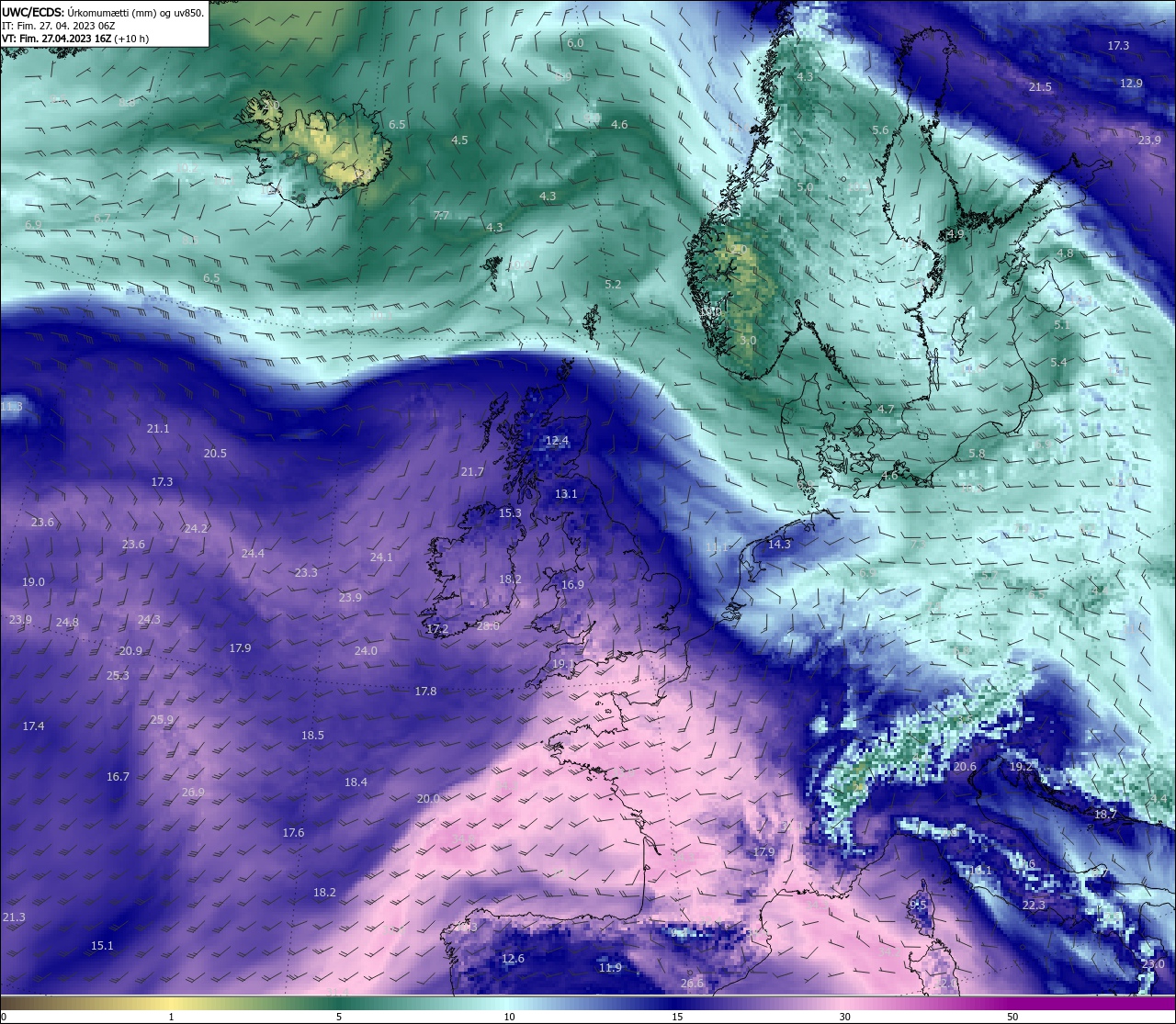Click the 17.6 value label
Image resolution: width=1176 pixels, height=1024 pixels.
pyautogui.click(x=293, y=832)
